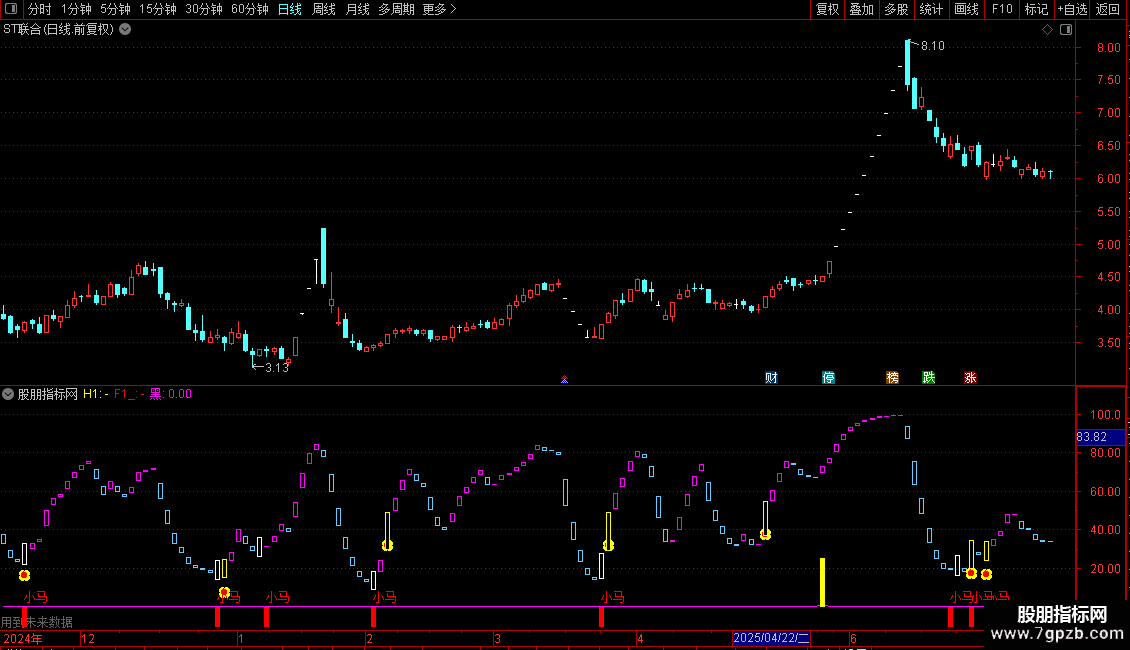Open the 多周期 multi-period view

tap(396, 9)
